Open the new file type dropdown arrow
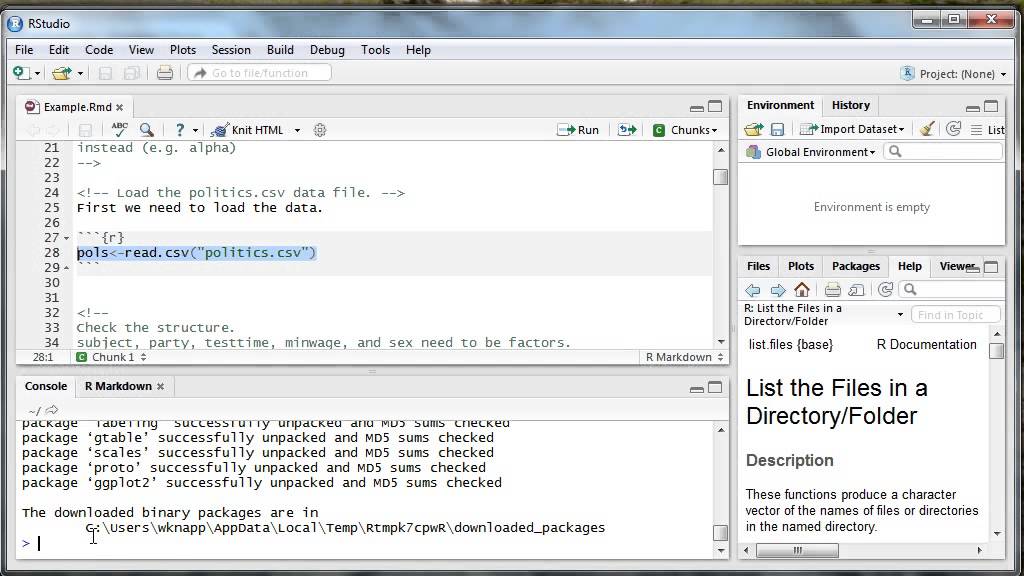 point(37,74)
